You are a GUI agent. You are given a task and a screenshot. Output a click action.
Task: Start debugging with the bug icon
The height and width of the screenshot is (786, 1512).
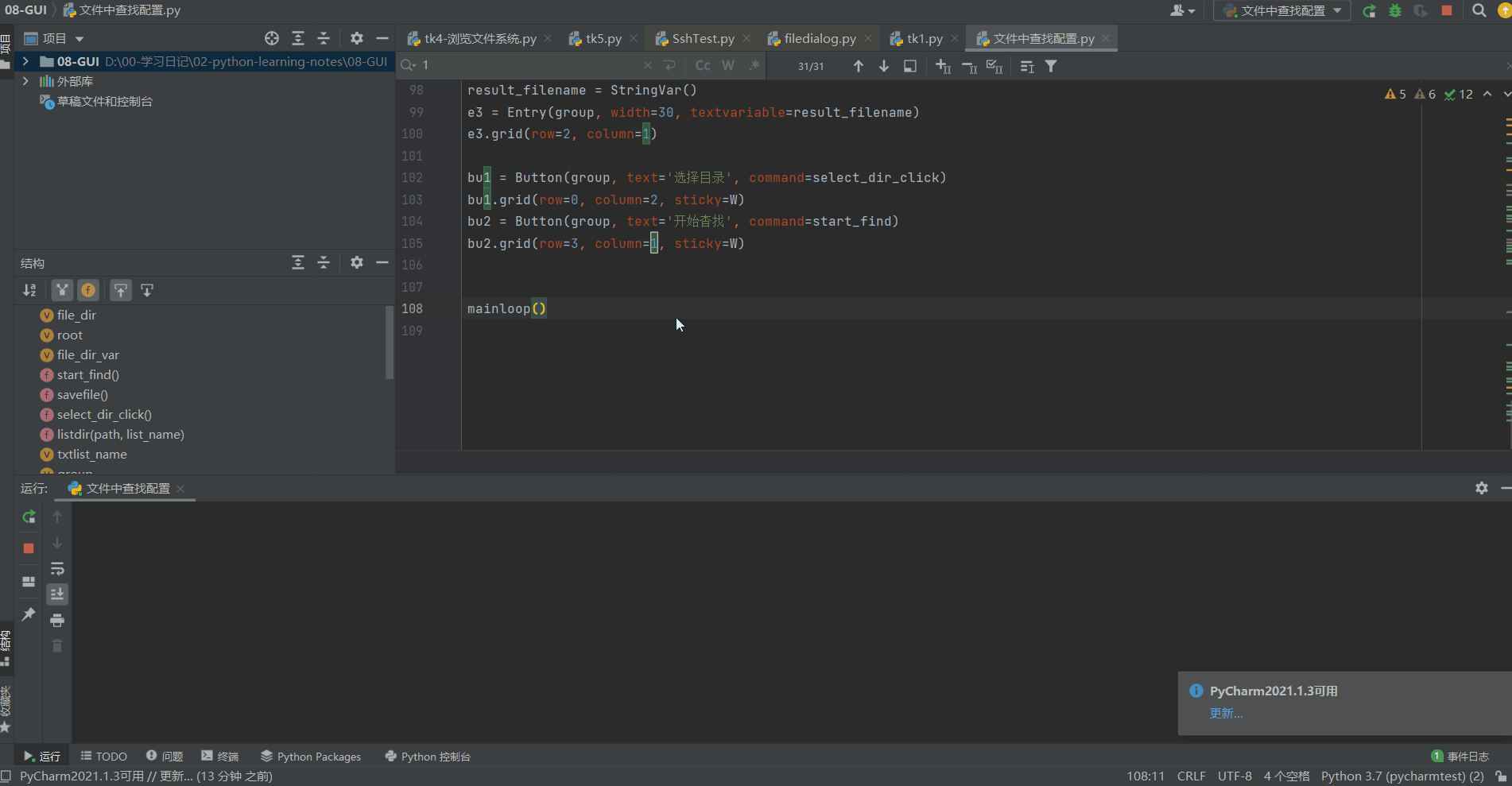(x=1395, y=11)
